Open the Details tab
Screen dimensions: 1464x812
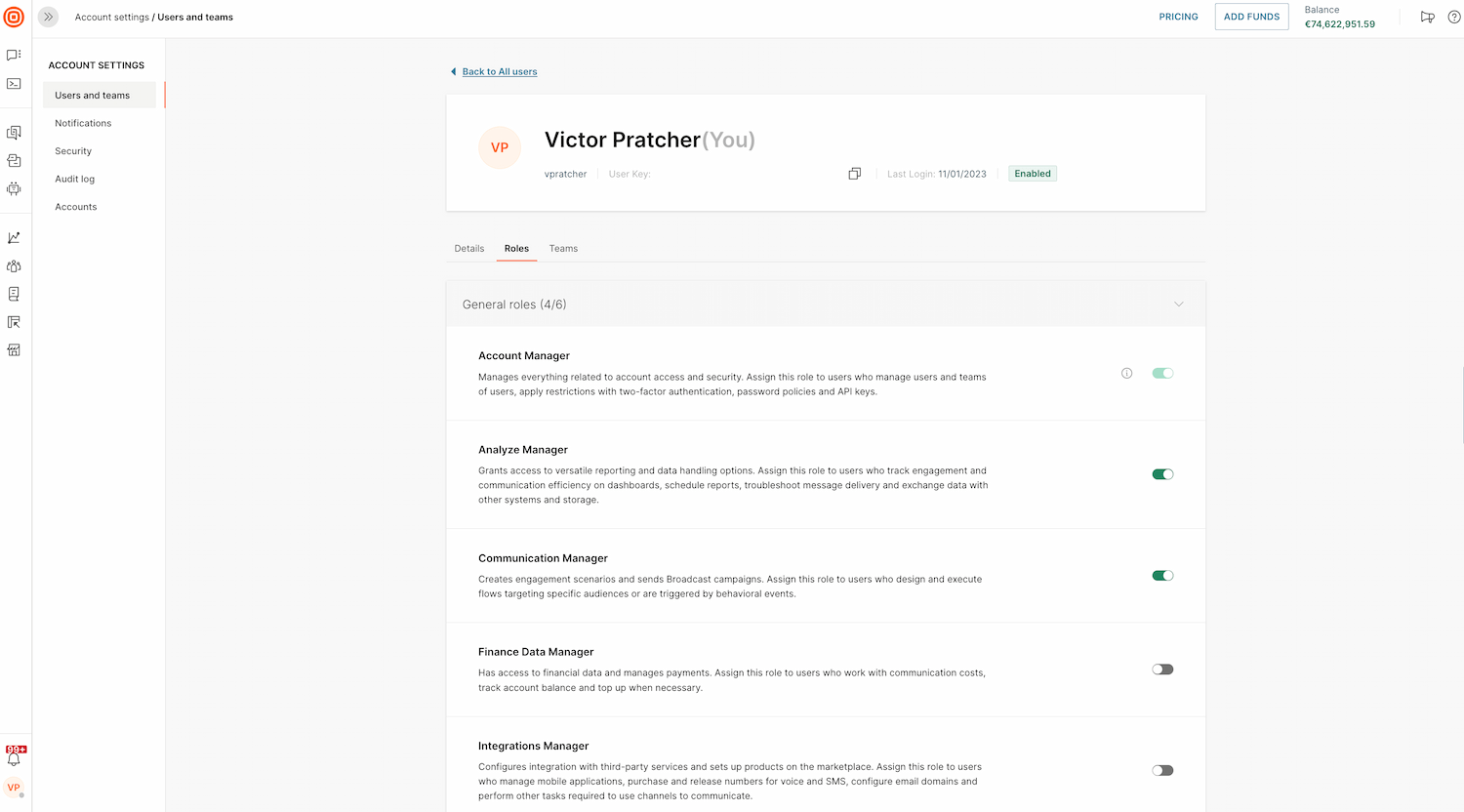click(469, 249)
